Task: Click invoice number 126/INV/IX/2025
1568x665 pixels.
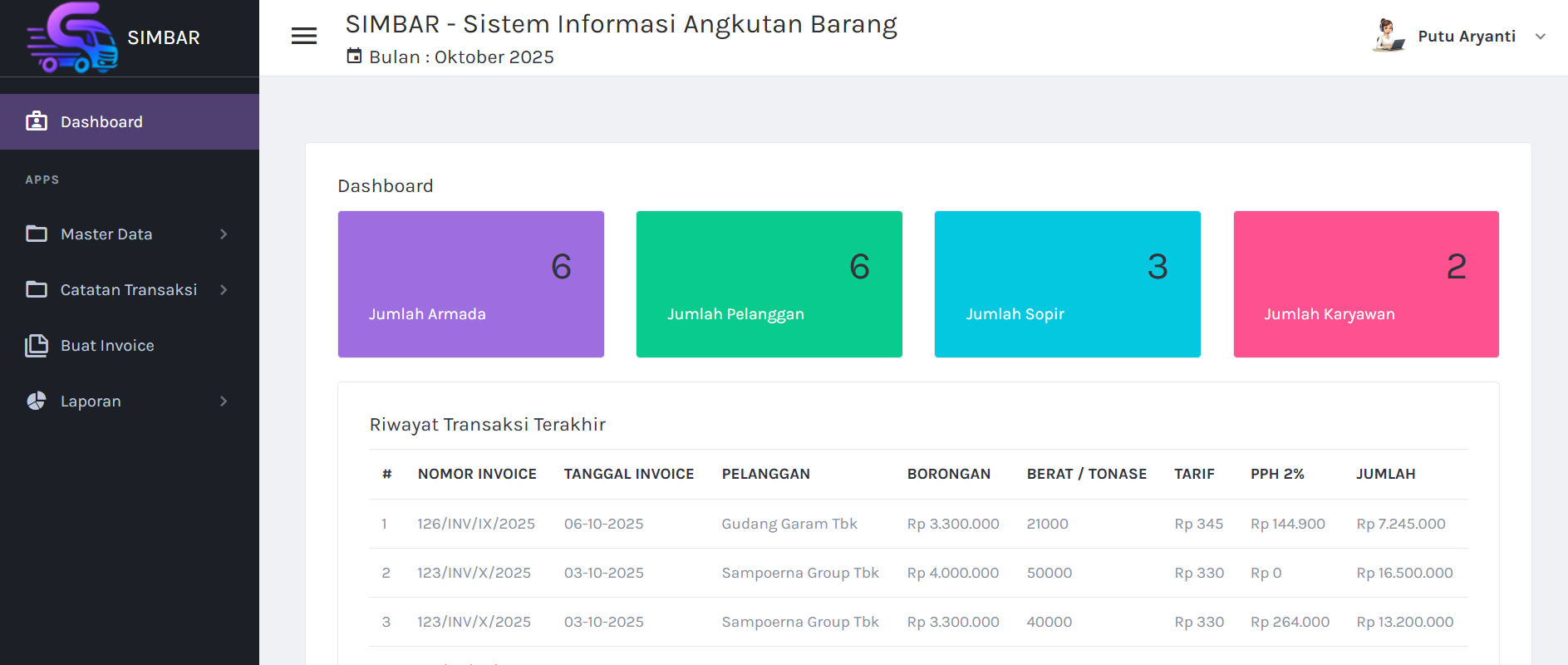Action: (x=476, y=524)
